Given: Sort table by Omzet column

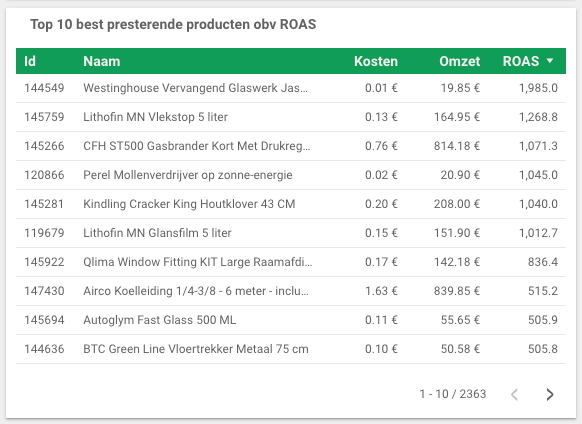Looking at the screenshot, I should point(460,61).
